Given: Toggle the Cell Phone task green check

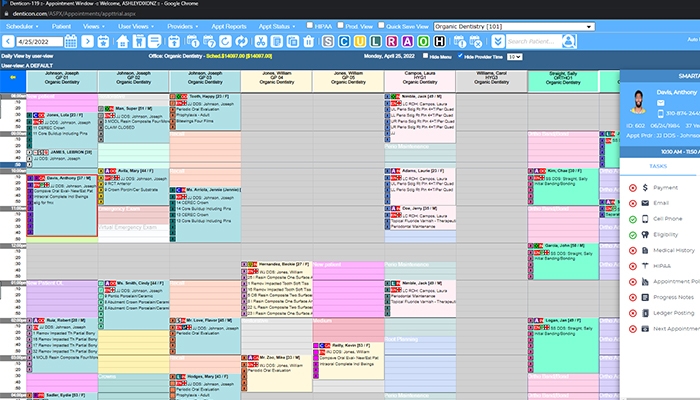Looking at the screenshot, I should pyautogui.click(x=633, y=219).
